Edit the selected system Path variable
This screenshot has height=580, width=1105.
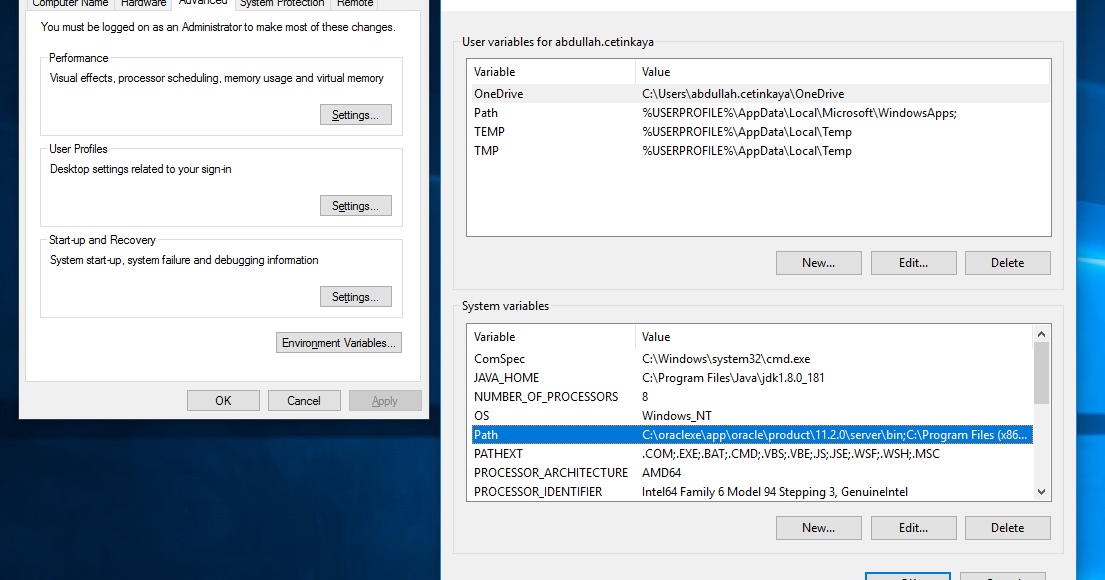[913, 527]
